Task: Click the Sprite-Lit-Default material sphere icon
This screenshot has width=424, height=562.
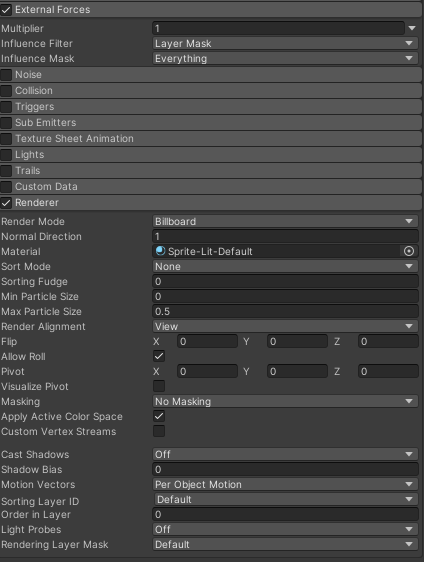Action: pyautogui.click(x=160, y=251)
